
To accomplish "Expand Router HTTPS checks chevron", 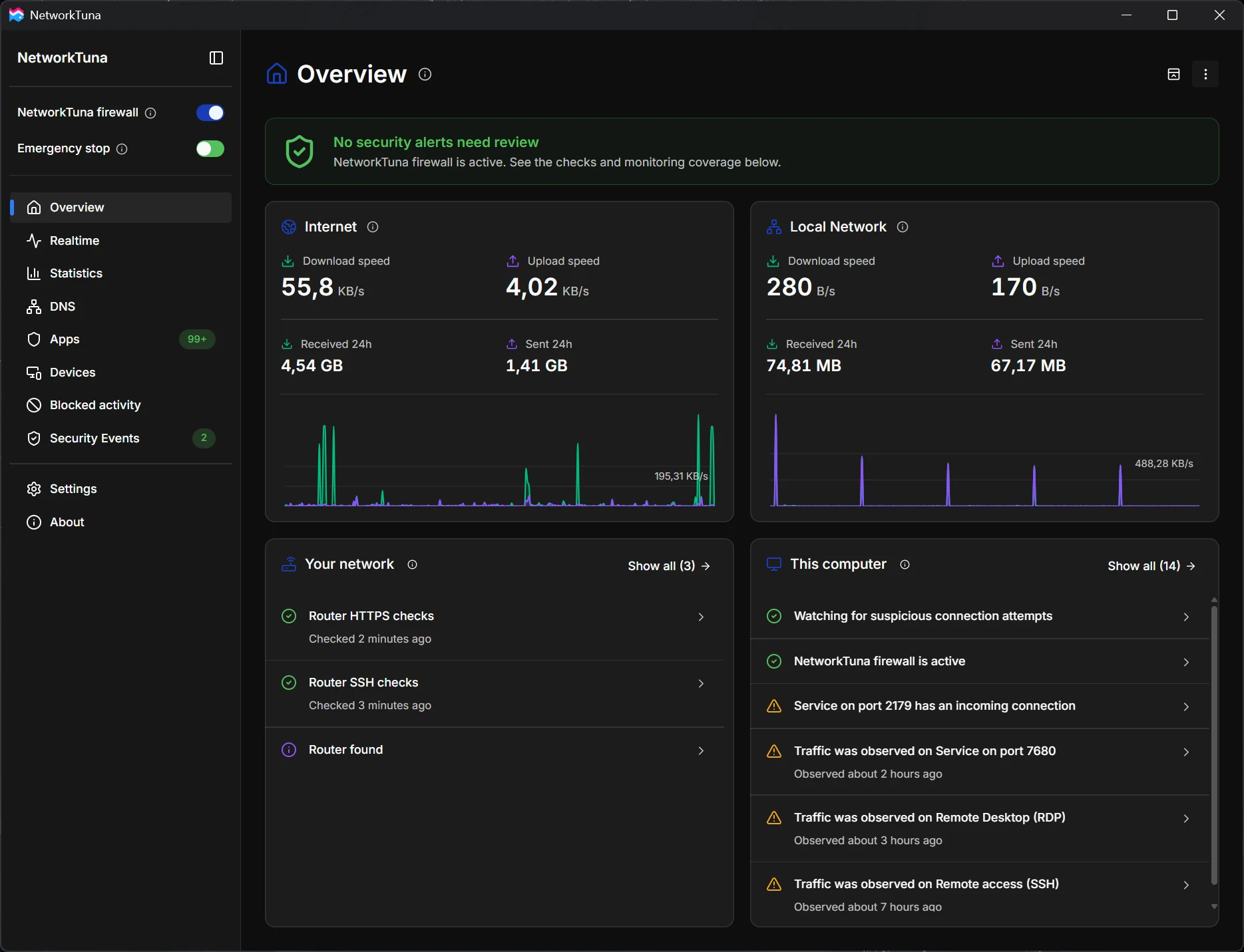I will [x=701, y=617].
